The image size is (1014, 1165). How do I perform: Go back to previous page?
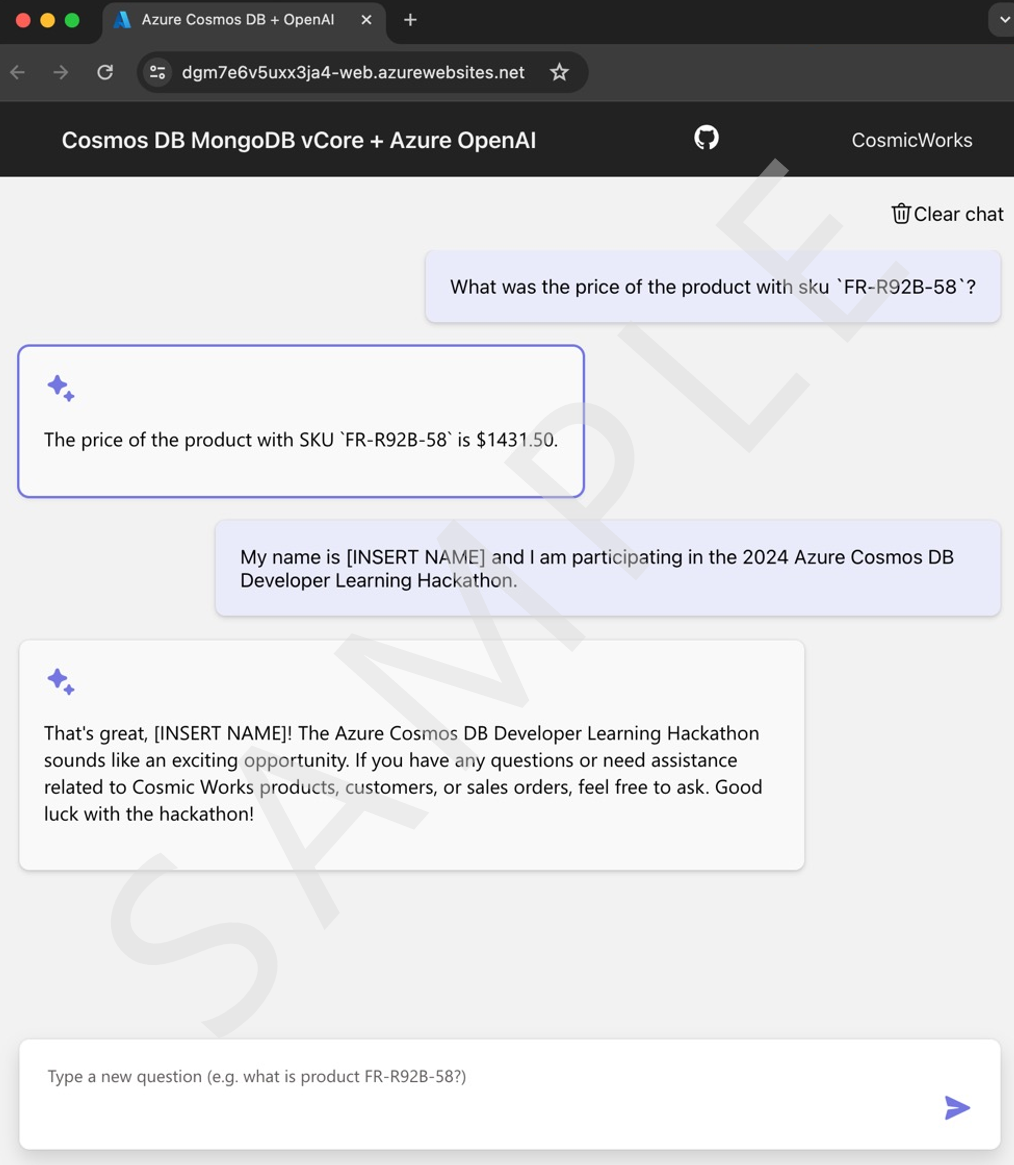(18, 72)
